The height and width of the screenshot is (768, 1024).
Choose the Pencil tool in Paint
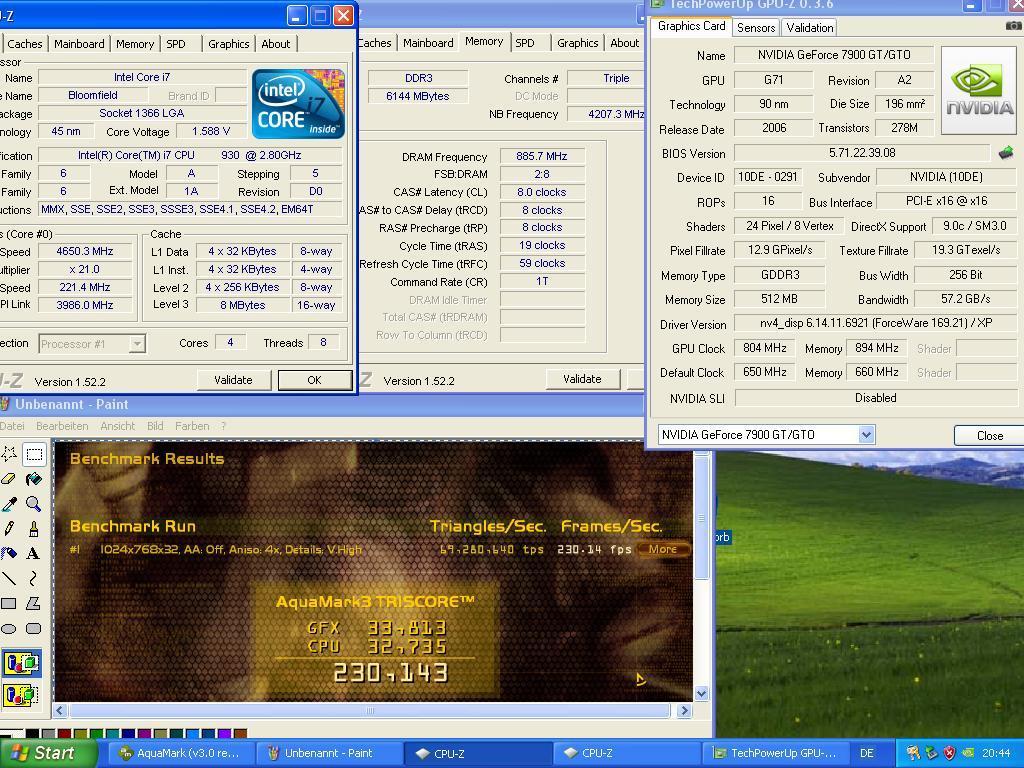(x=9, y=528)
